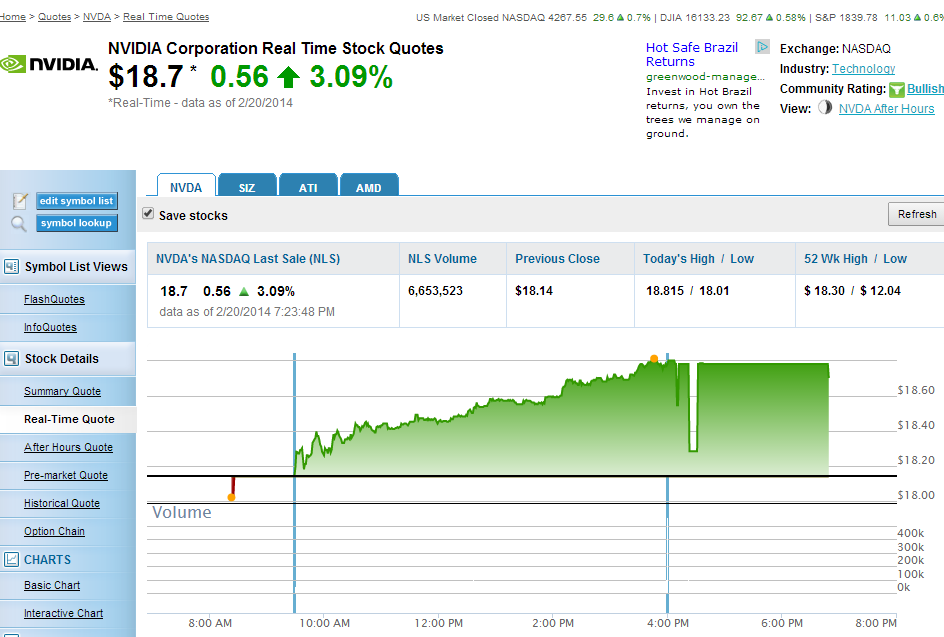Click the notepad icon beside edit symbol list
Image resolution: width=944 pixels, height=637 pixels.
click(19, 201)
